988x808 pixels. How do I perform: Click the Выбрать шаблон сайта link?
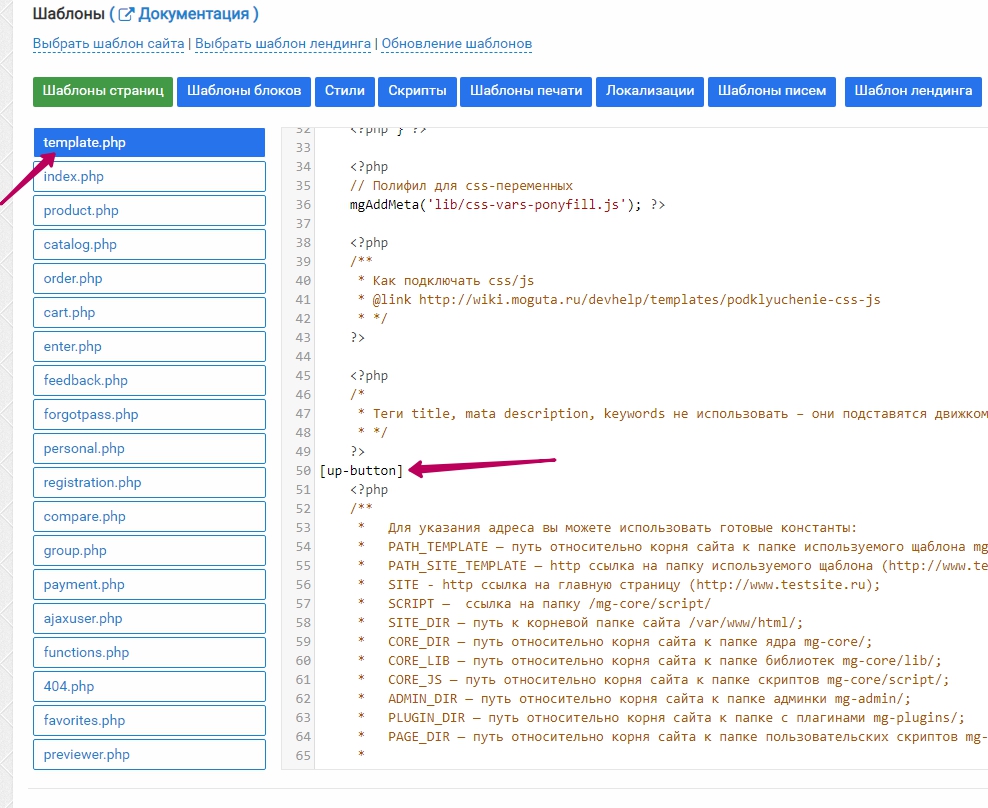[x=108, y=44]
